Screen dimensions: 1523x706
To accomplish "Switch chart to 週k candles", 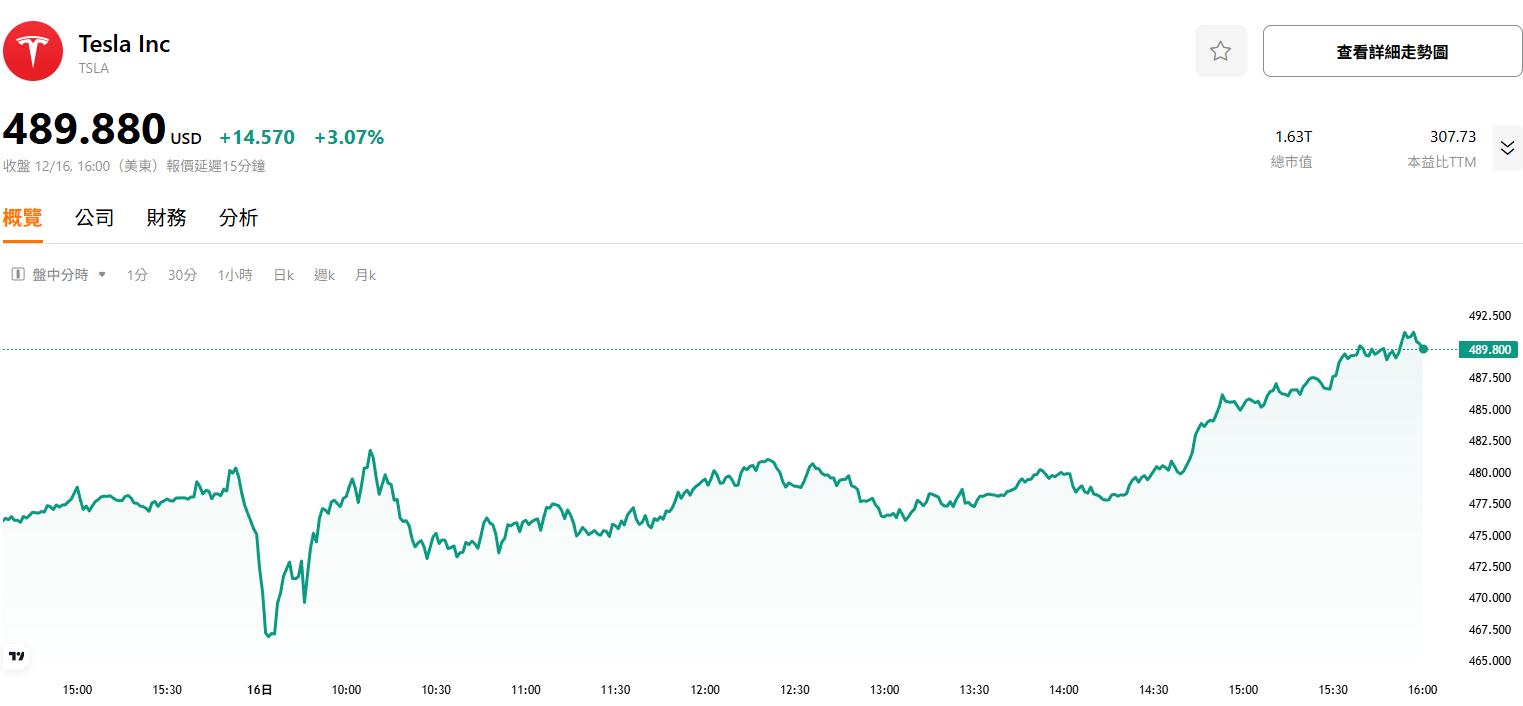I will (324, 274).
